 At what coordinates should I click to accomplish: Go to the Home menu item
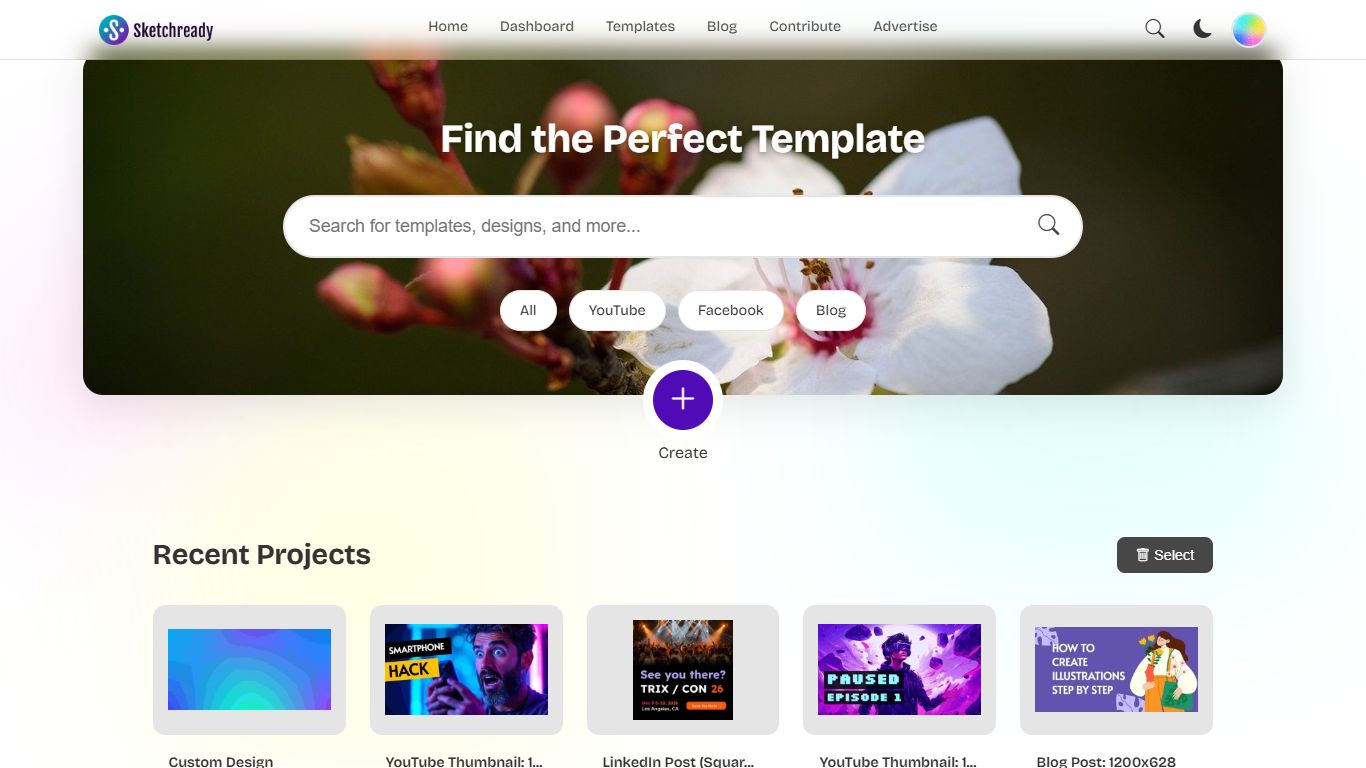click(x=448, y=27)
